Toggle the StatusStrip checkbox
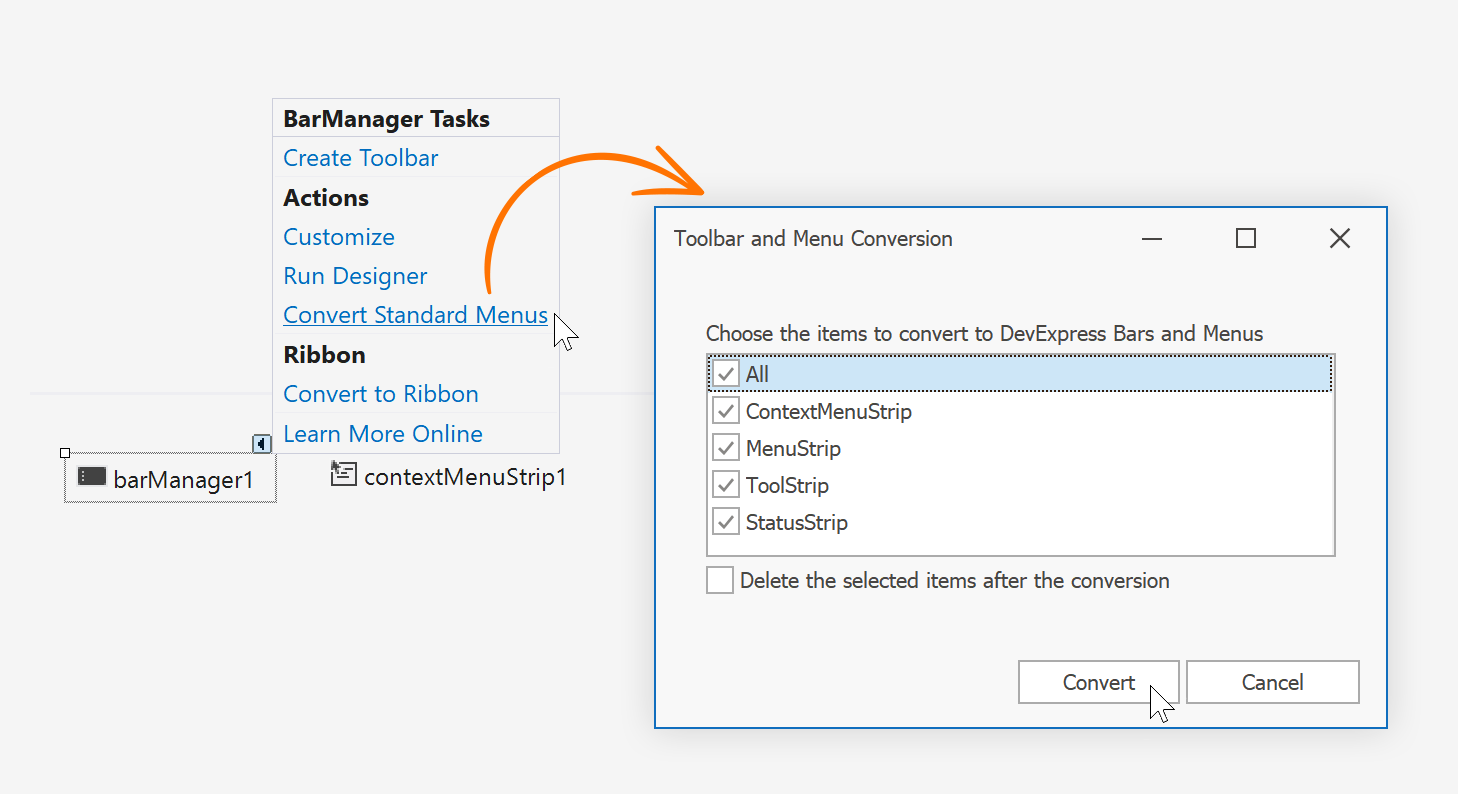Image resolution: width=1458 pixels, height=794 pixels. (726, 522)
